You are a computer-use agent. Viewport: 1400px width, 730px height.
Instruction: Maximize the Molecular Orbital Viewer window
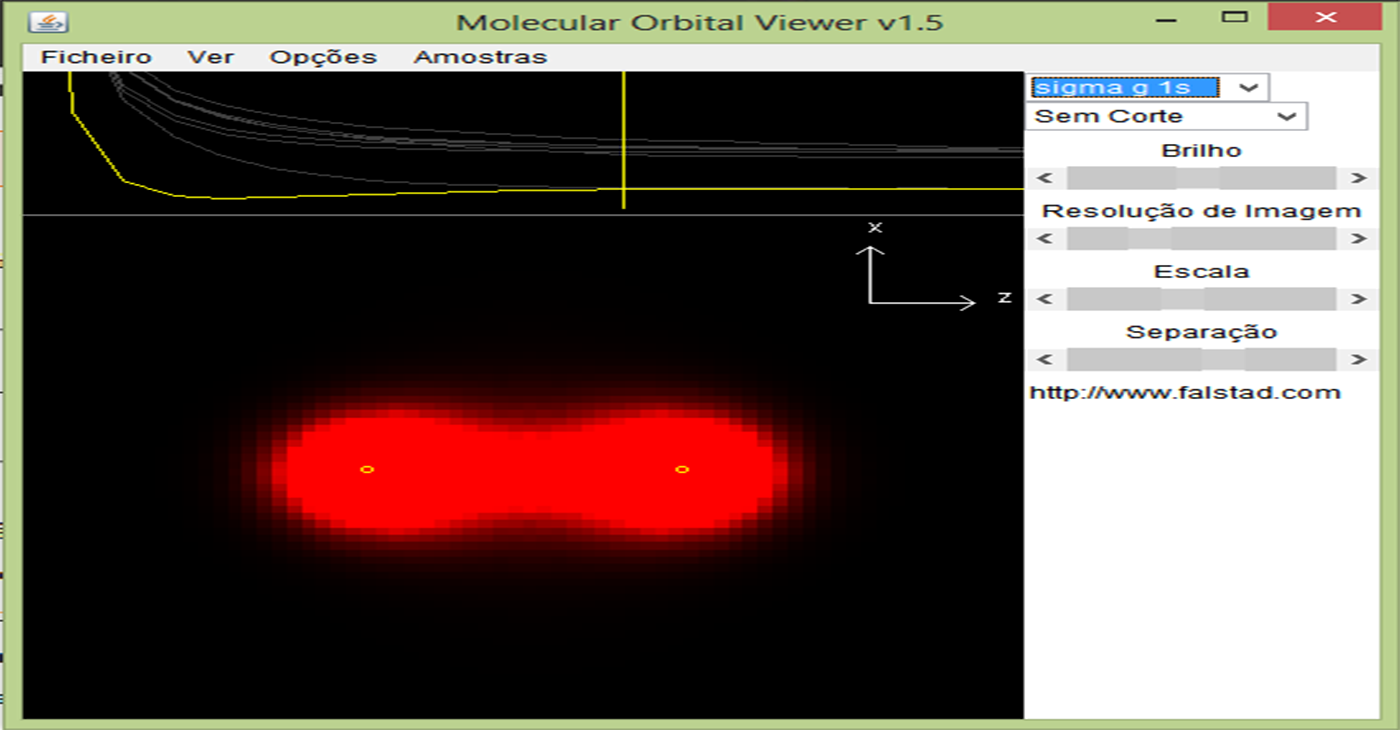click(1236, 17)
